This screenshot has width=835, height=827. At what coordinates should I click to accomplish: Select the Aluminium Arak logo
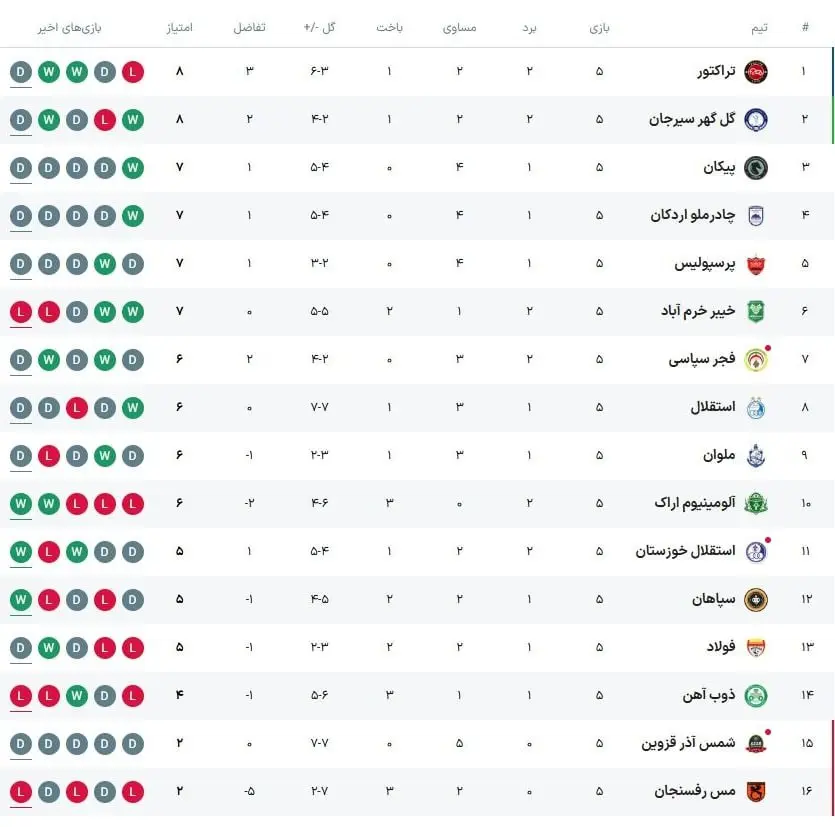755,504
